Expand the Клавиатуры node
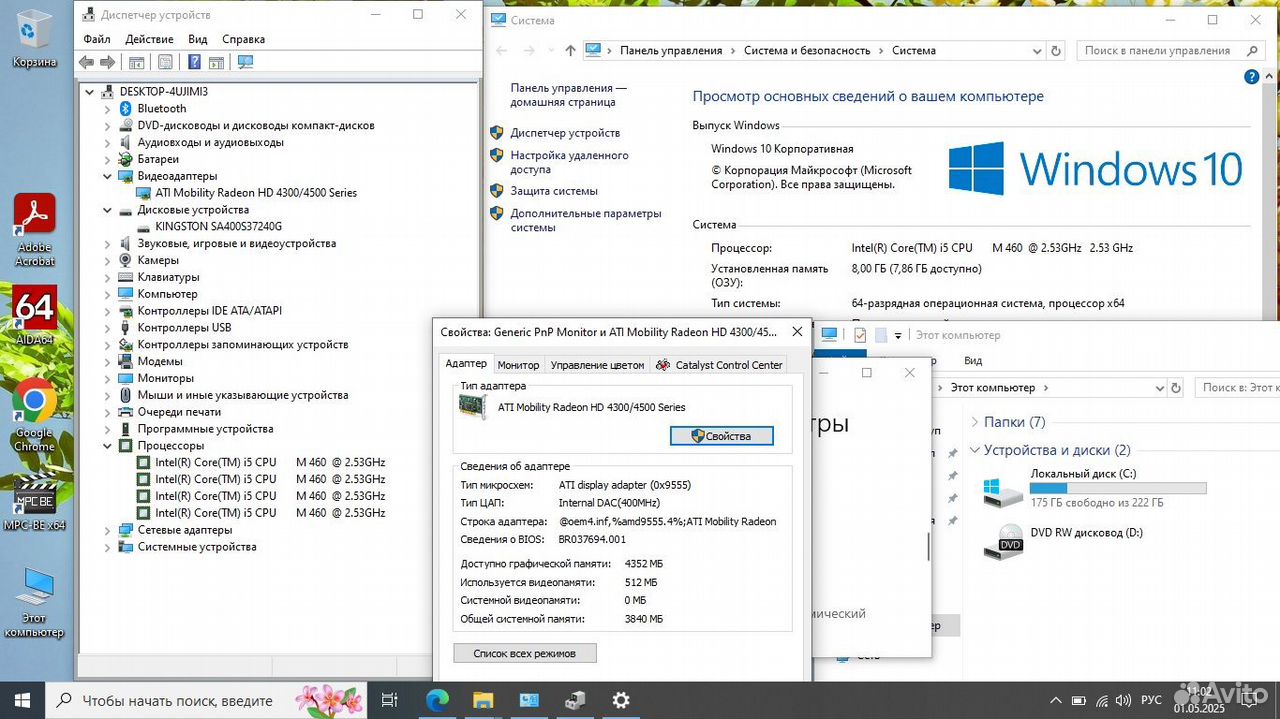Image resolution: width=1280 pixels, height=719 pixels. (108, 277)
